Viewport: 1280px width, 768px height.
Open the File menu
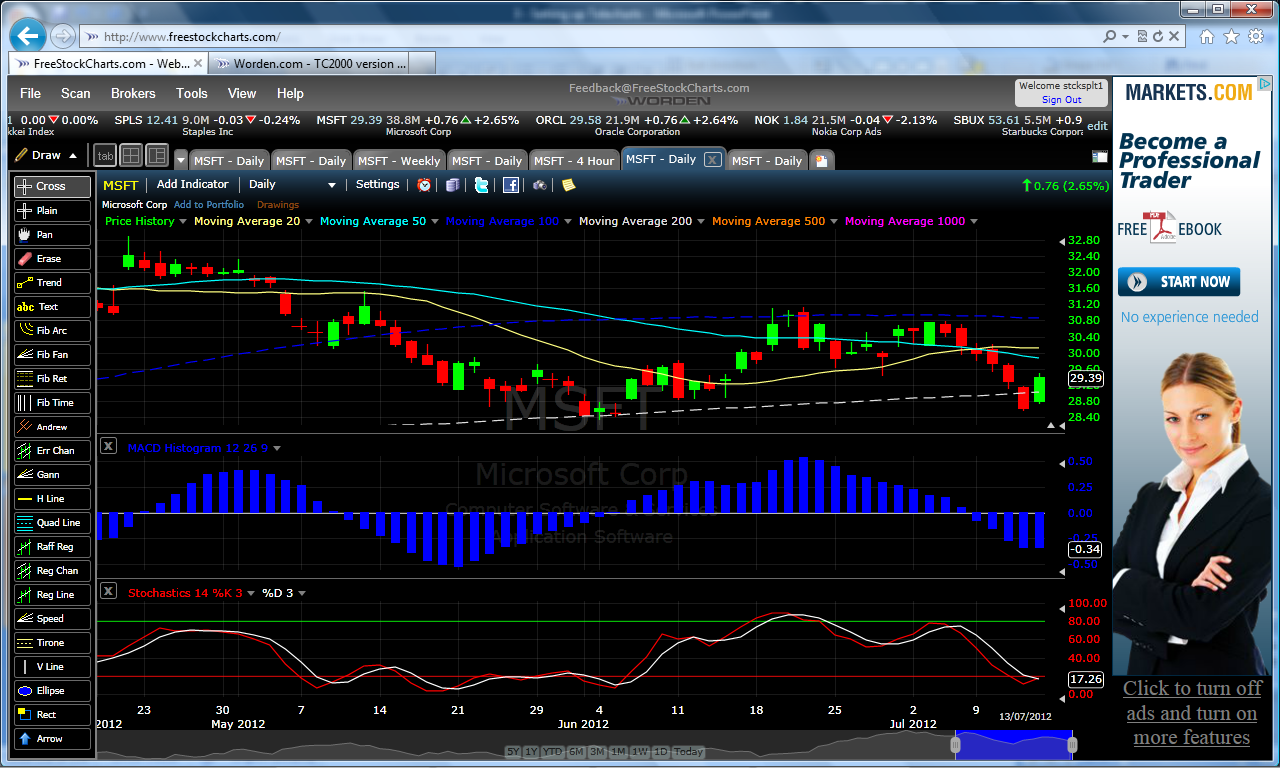point(31,93)
